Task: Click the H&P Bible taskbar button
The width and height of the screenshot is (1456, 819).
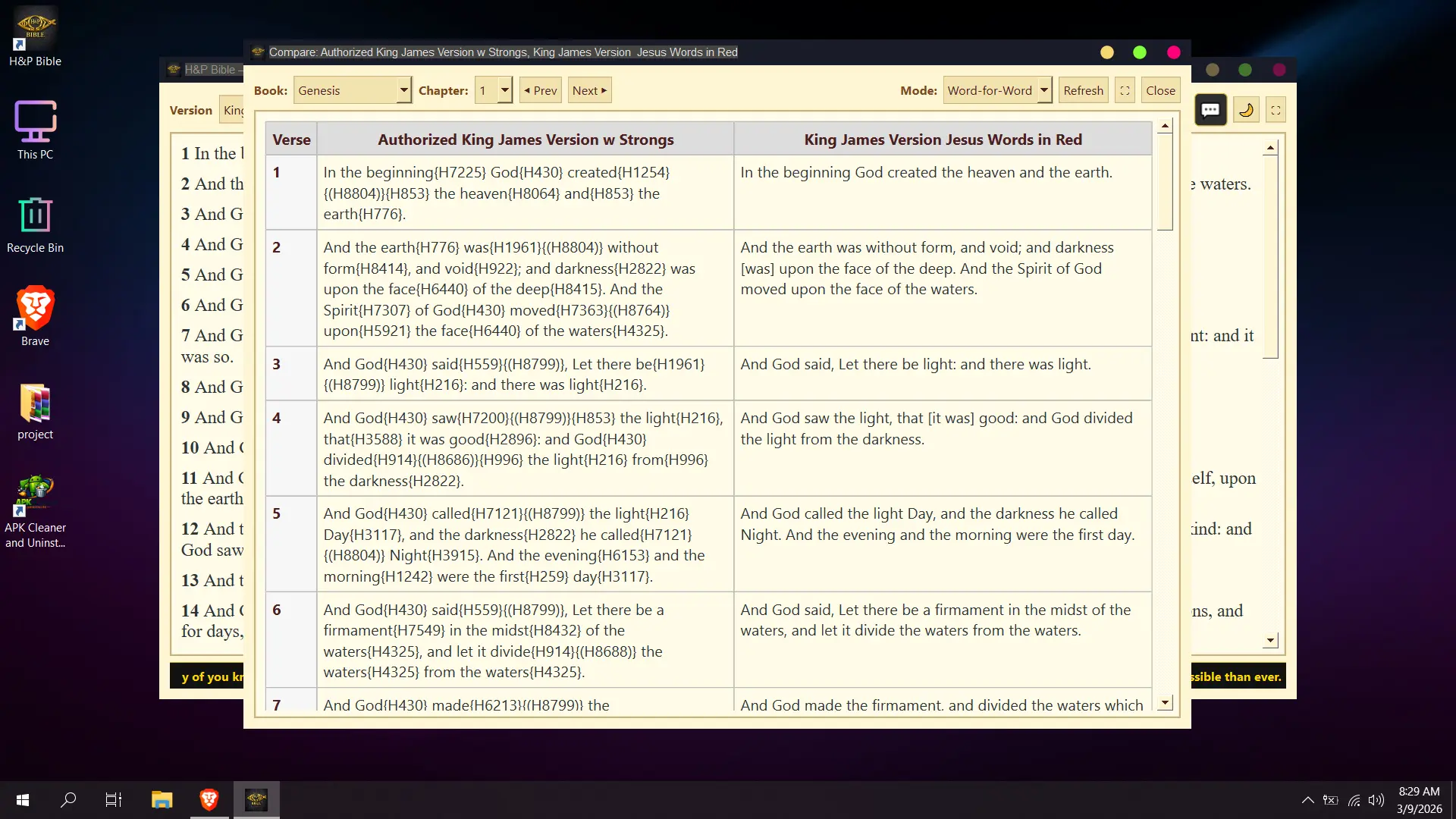Action: coord(256,800)
